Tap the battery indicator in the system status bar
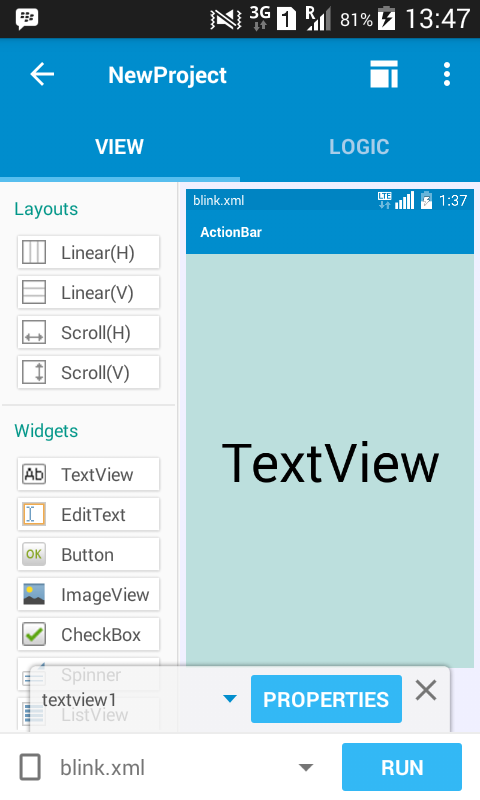Screen dimensions: 480x800 click(x=387, y=18)
